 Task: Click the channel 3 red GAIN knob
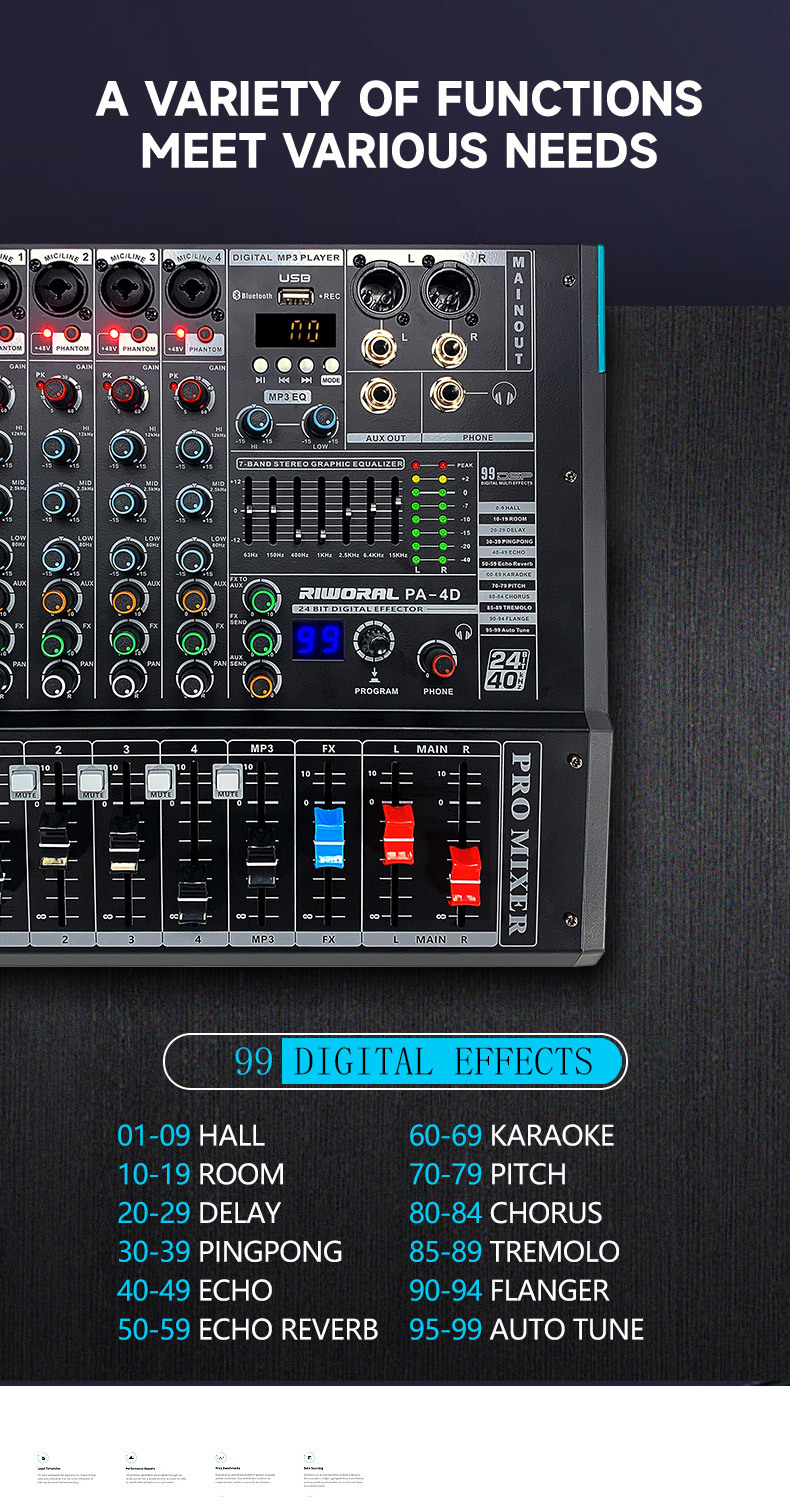126,392
